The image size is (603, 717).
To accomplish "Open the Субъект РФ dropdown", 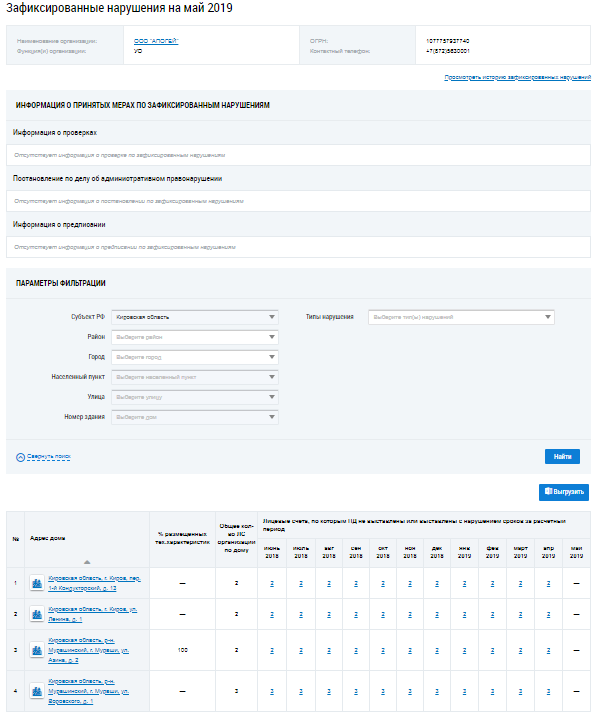I will [194, 317].
